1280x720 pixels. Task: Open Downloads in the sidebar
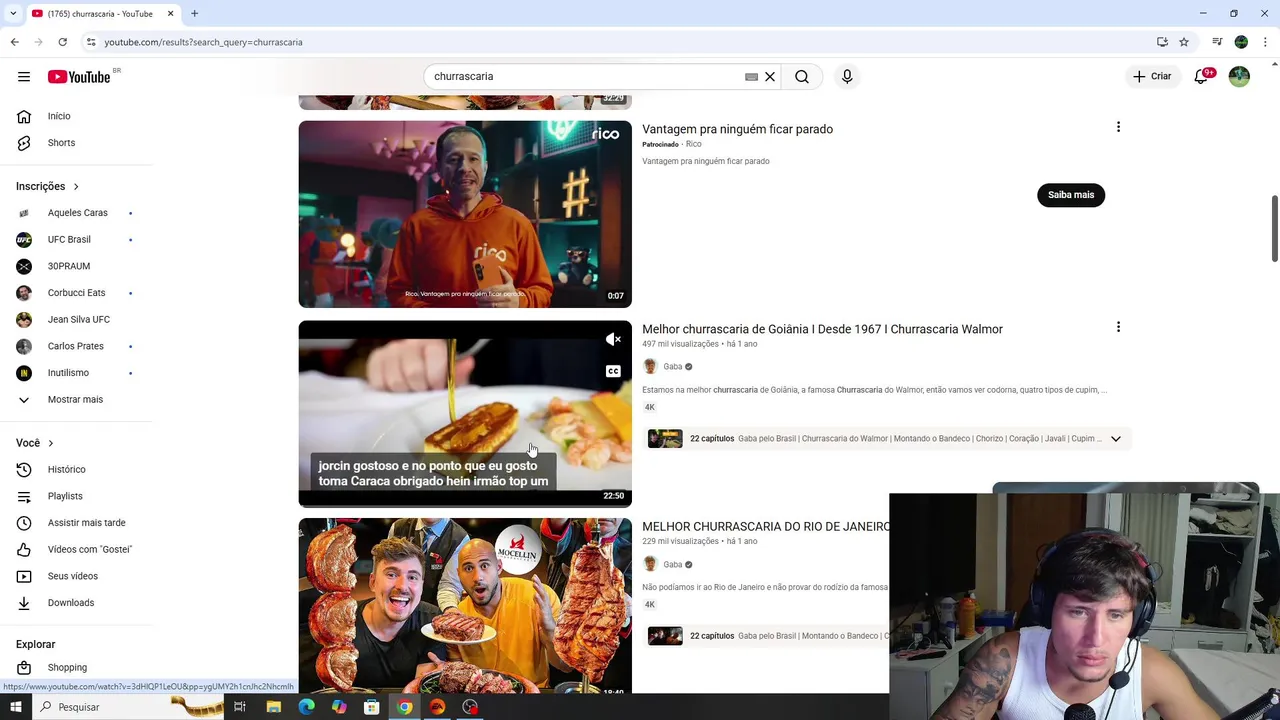[70, 603]
